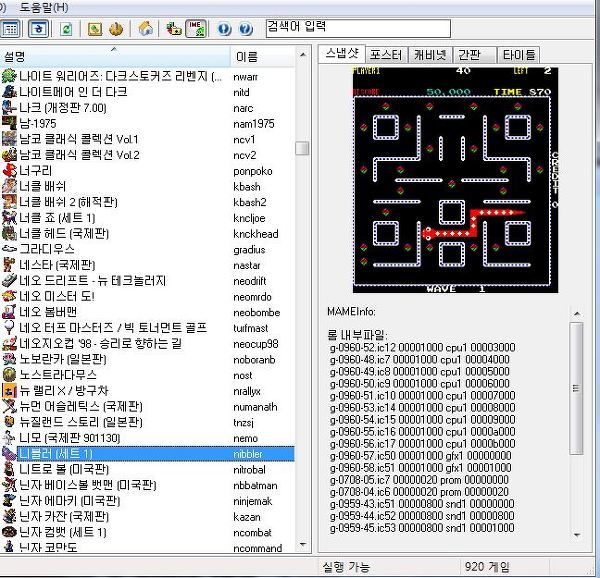
Task: Click the blue help question mark icon
Action: (246, 29)
